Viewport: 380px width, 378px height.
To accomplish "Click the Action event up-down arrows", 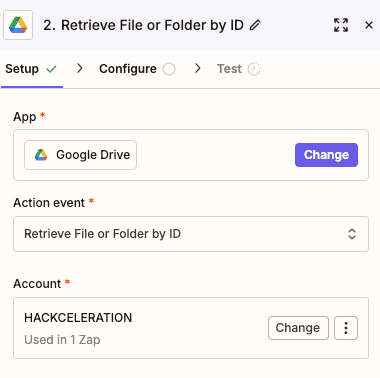I will [352, 234].
